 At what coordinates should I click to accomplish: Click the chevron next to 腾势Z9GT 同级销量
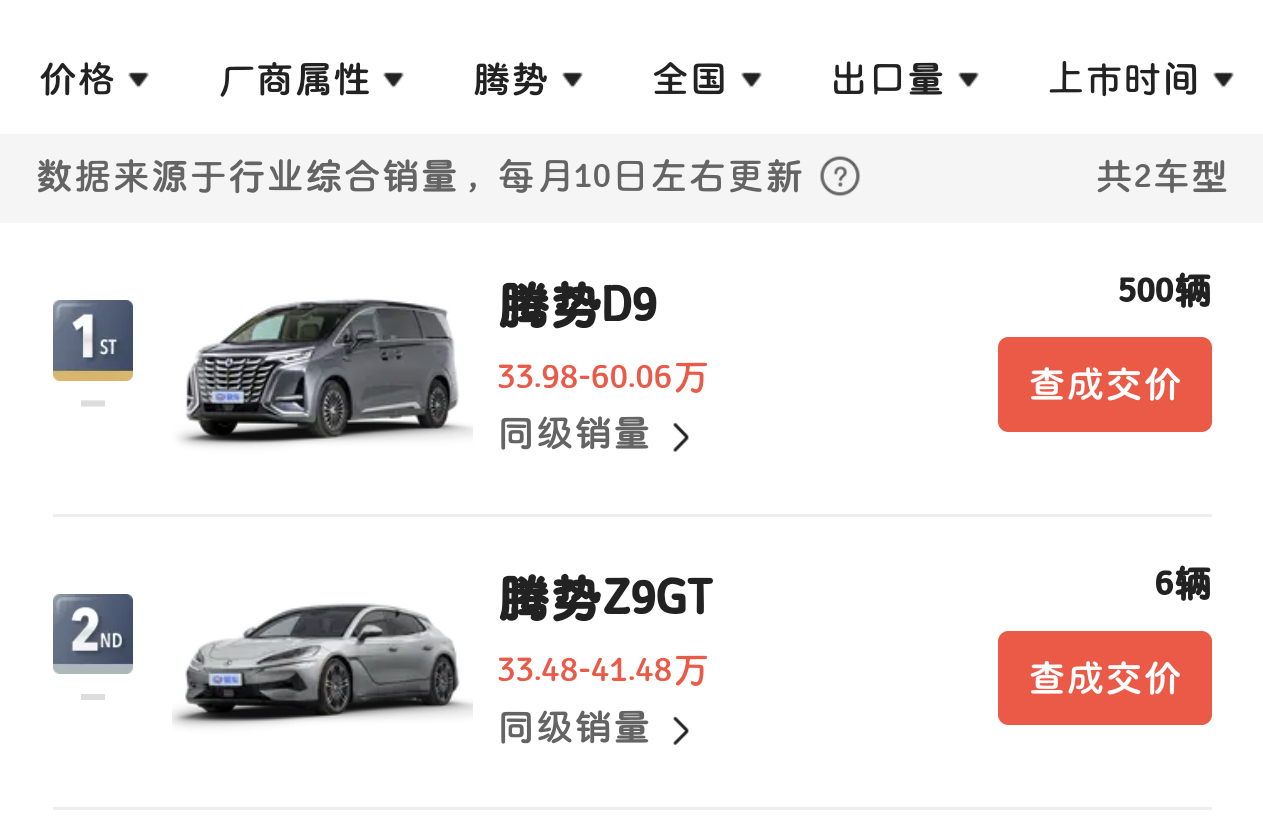click(683, 729)
